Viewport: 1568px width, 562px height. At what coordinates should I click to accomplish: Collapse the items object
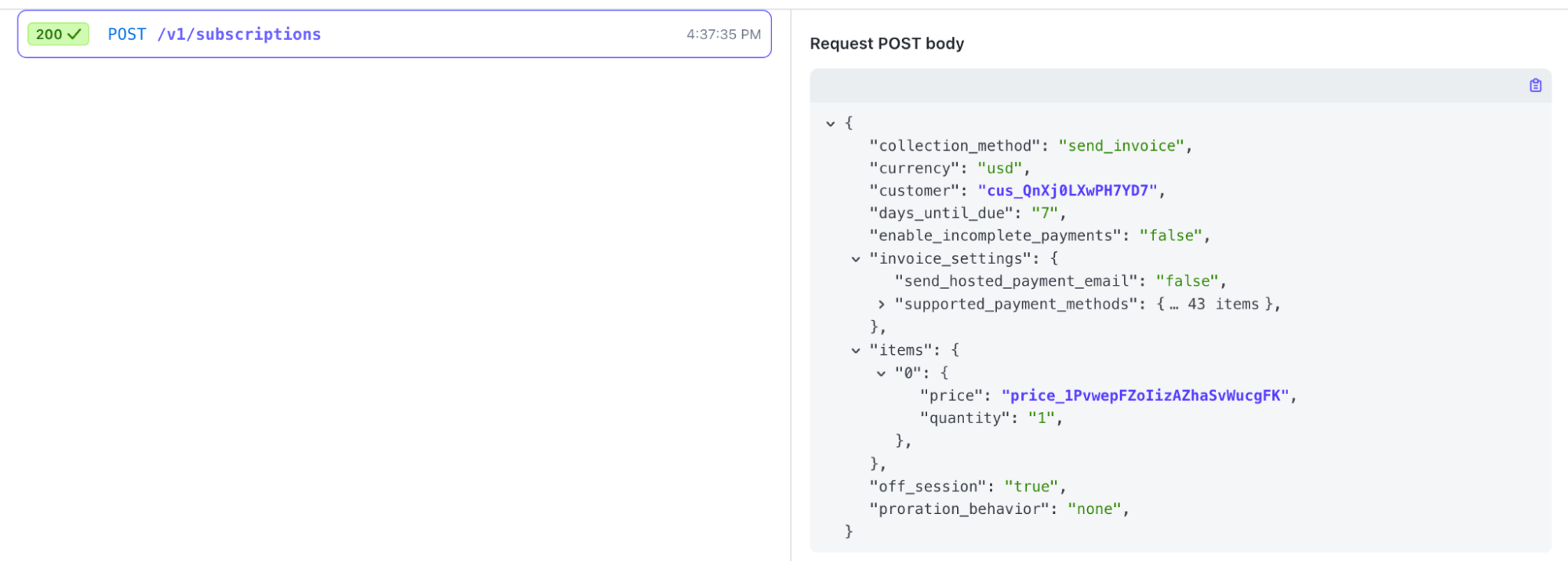tap(856, 351)
